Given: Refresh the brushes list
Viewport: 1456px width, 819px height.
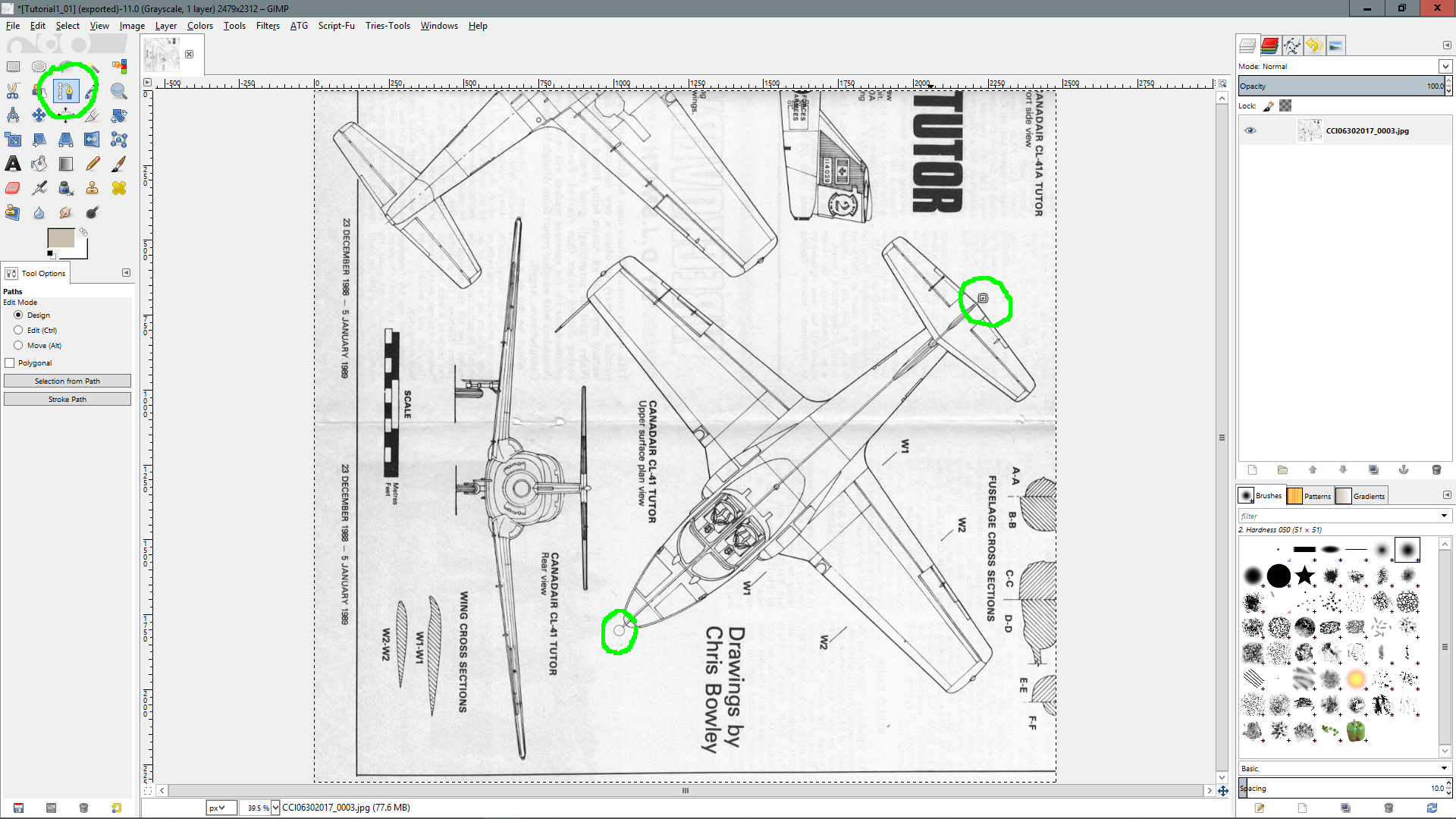Looking at the screenshot, I should click(1431, 808).
